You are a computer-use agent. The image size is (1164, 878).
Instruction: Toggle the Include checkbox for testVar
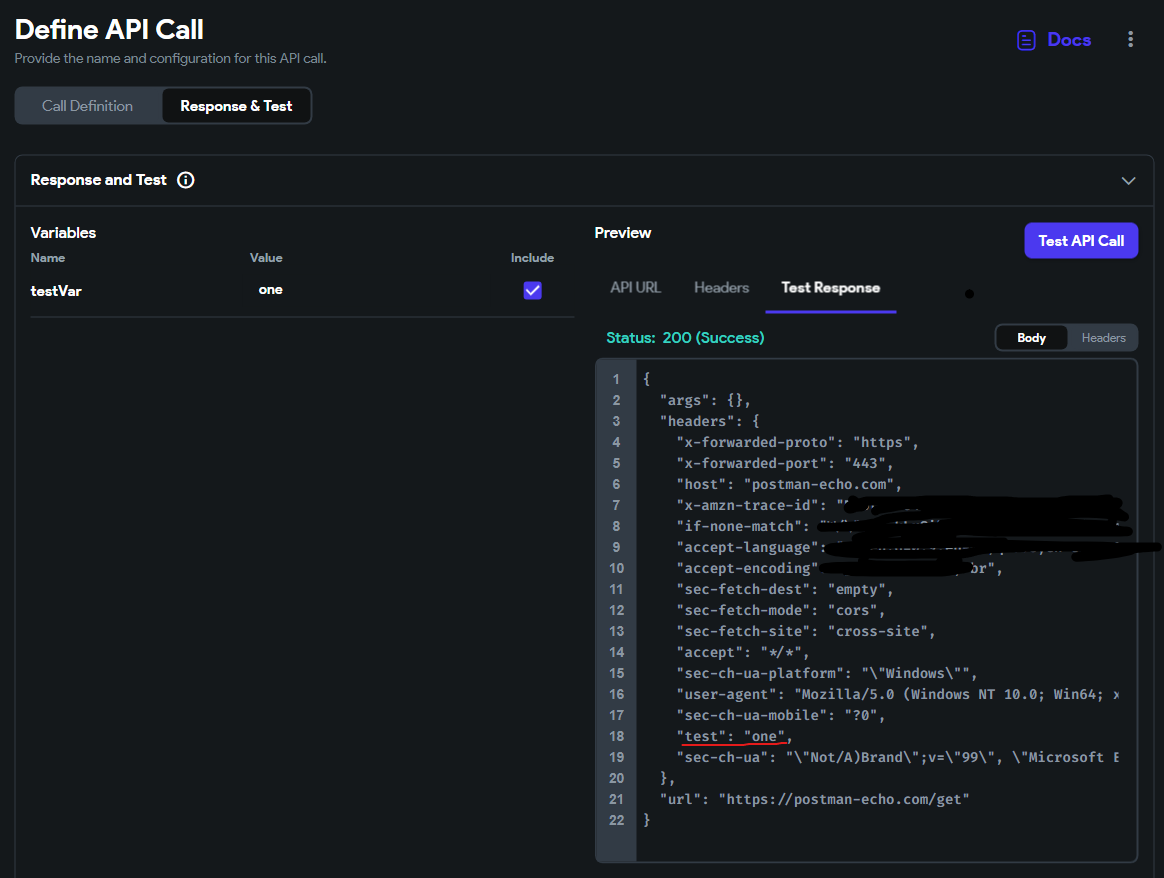[x=532, y=289]
